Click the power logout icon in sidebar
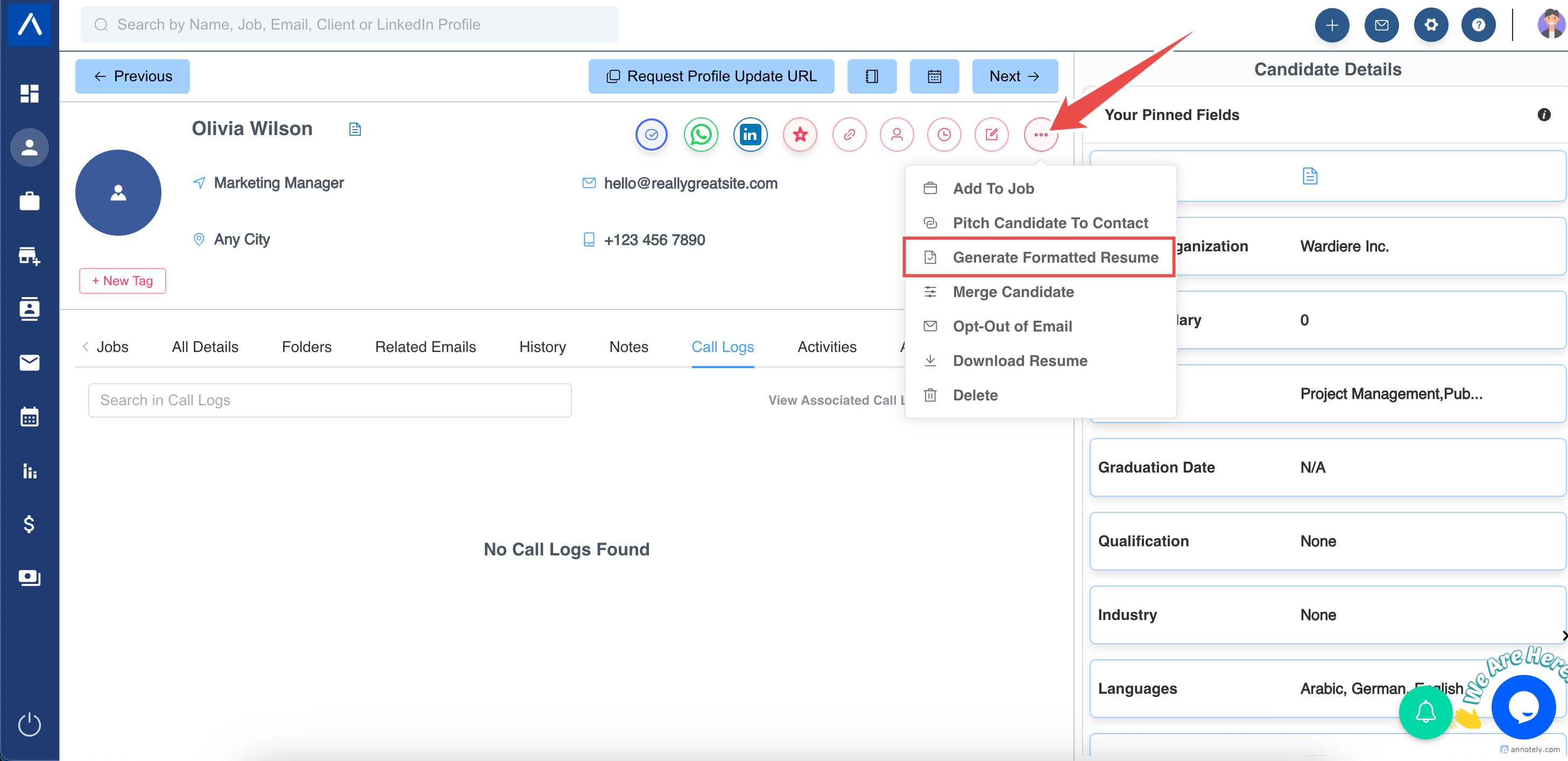 tap(29, 724)
